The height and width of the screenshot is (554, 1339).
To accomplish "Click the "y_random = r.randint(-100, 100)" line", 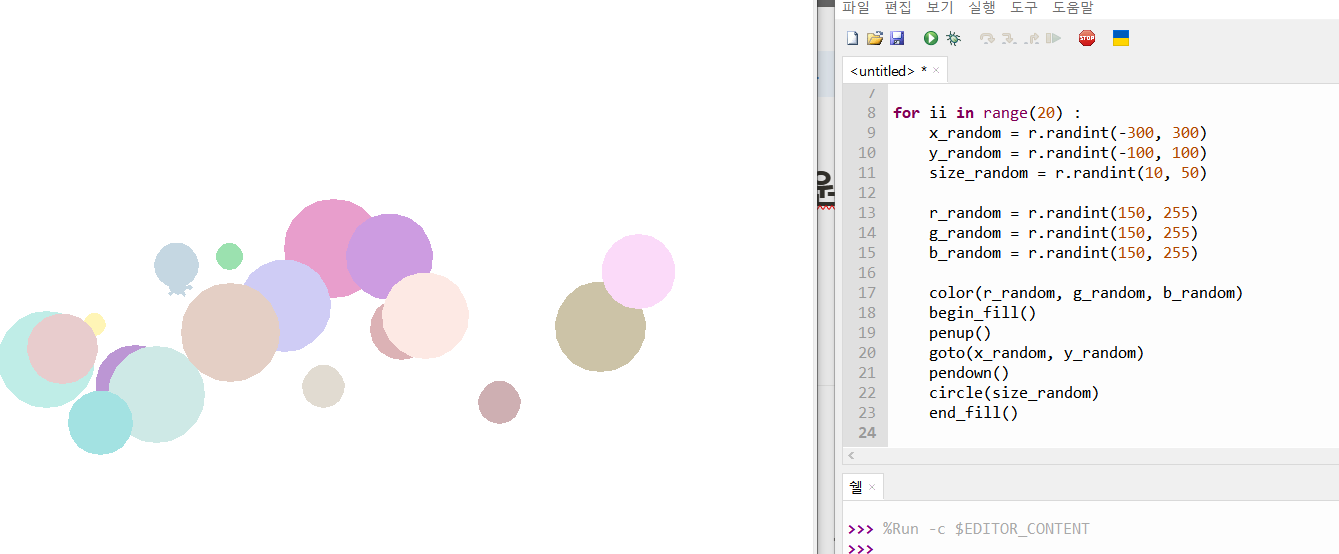I will click(x=1068, y=153).
